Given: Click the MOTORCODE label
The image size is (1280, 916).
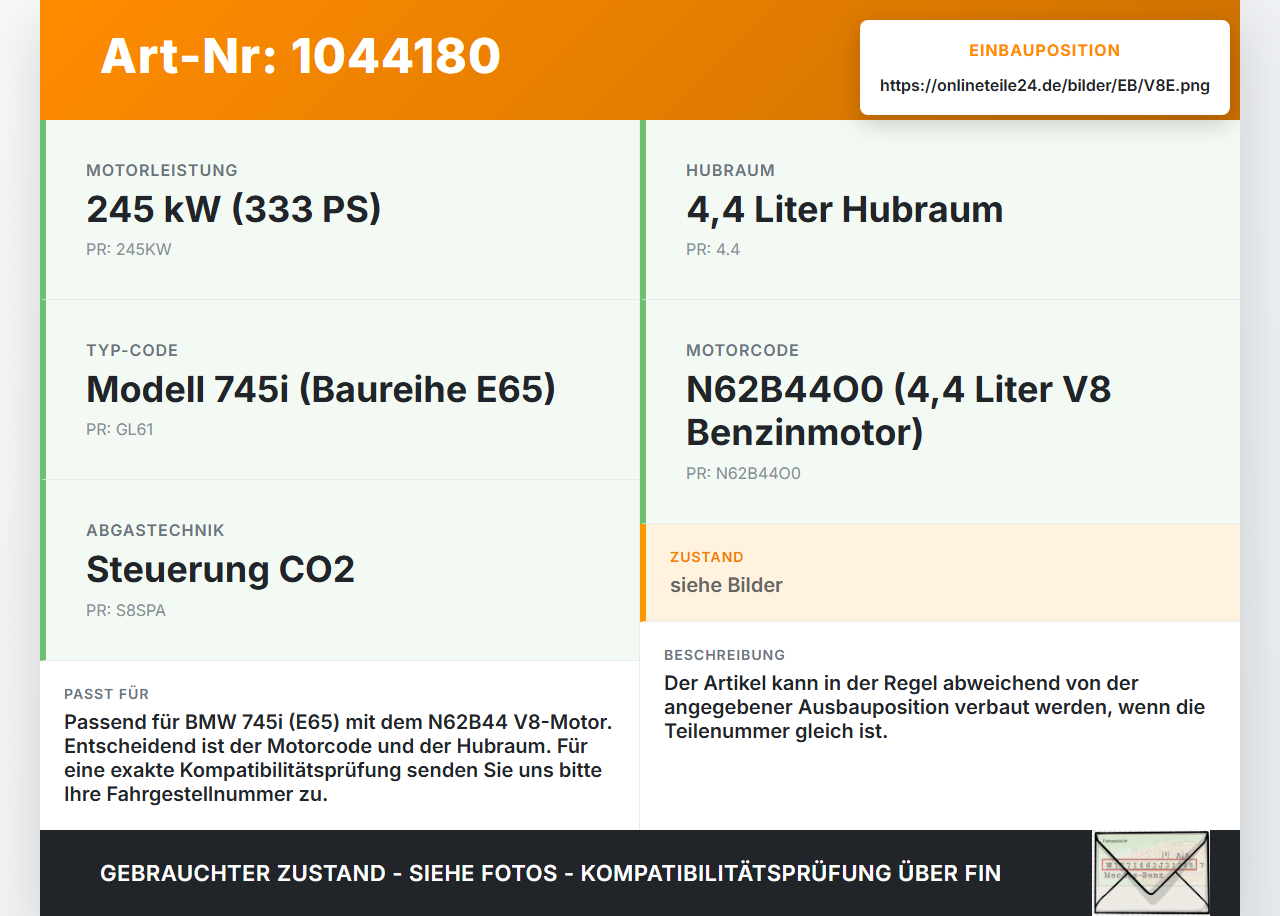Looking at the screenshot, I should pos(742,350).
